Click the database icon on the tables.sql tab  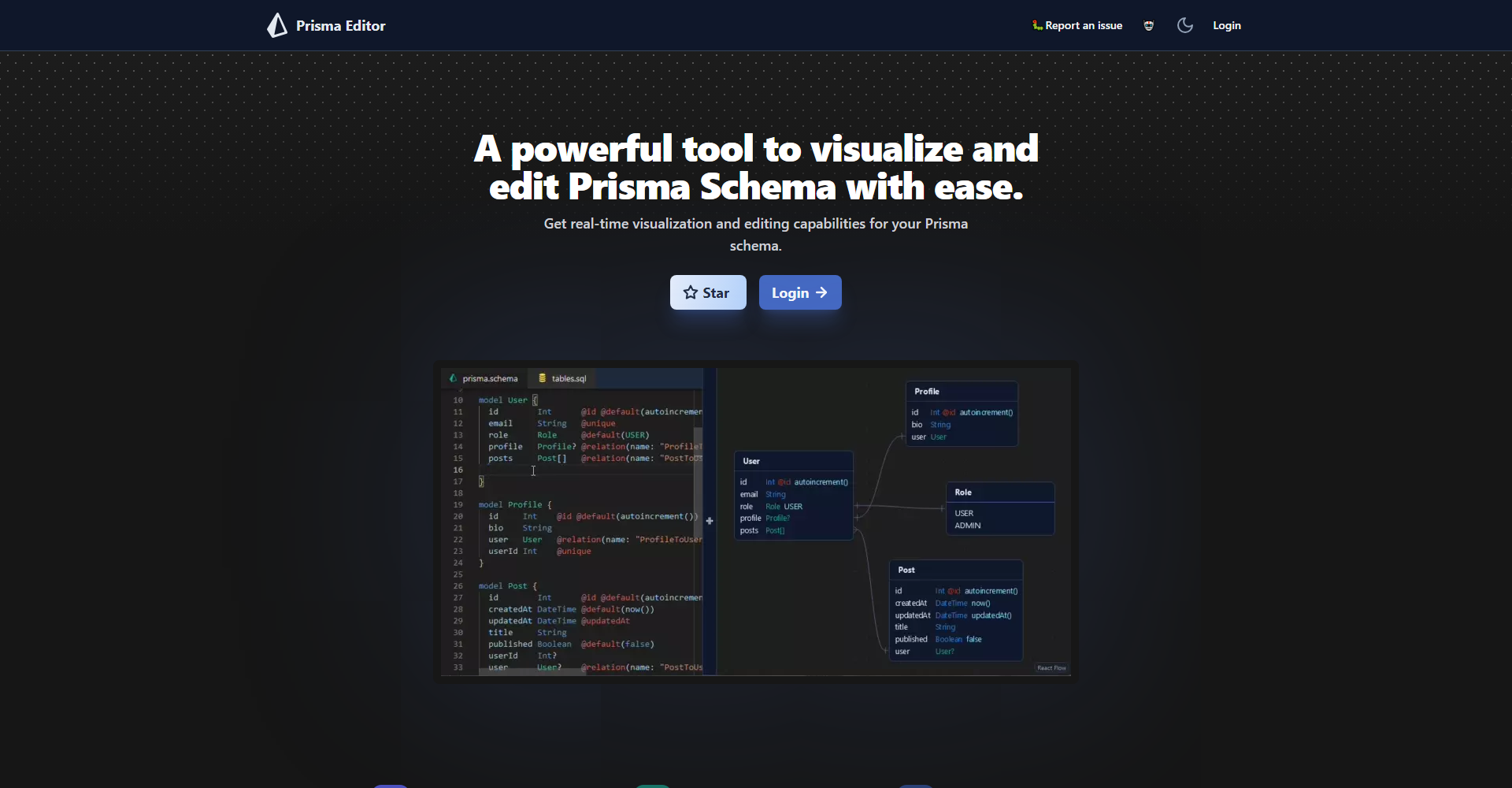click(x=542, y=378)
